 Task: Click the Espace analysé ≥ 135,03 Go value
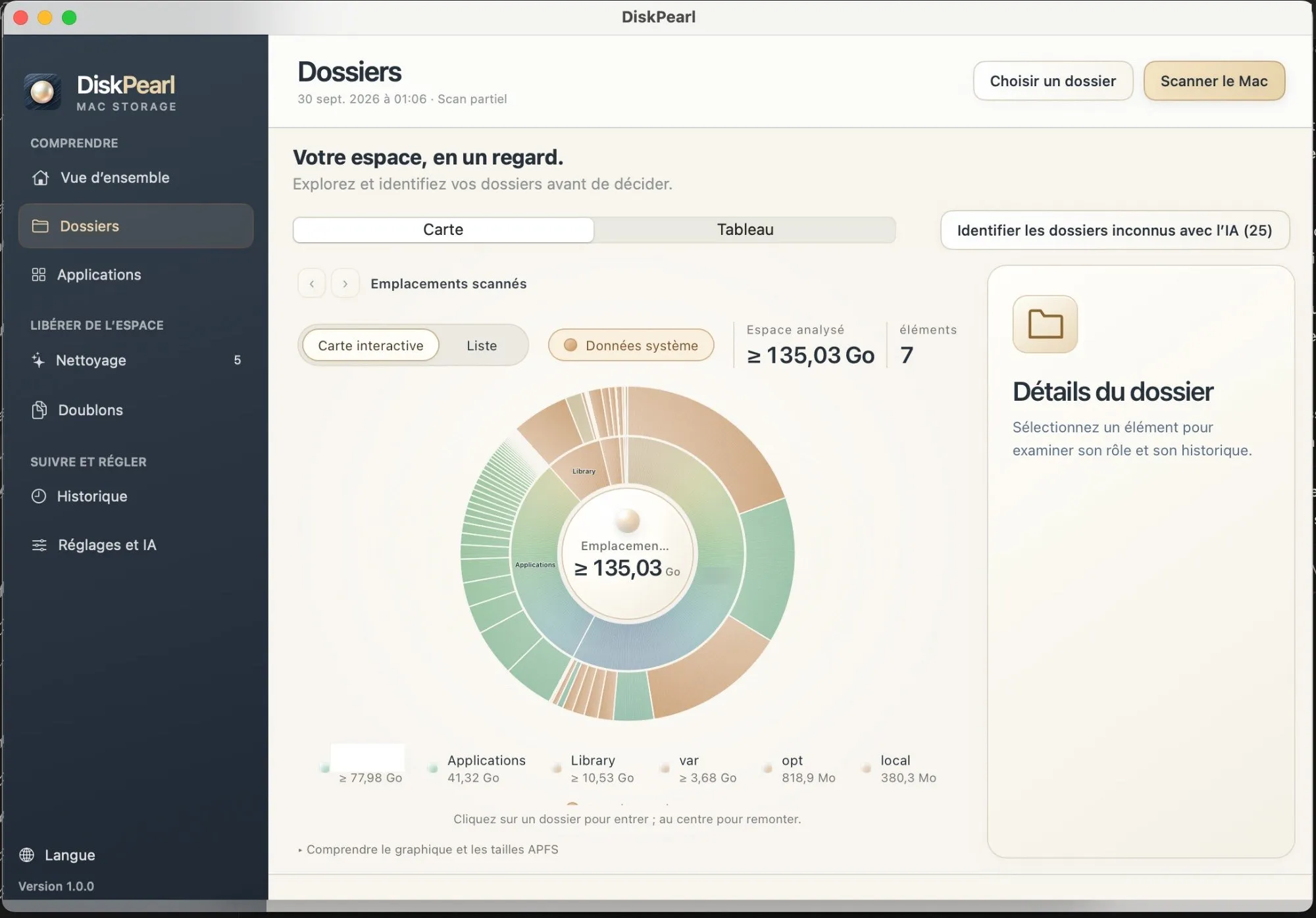pyautogui.click(x=811, y=355)
